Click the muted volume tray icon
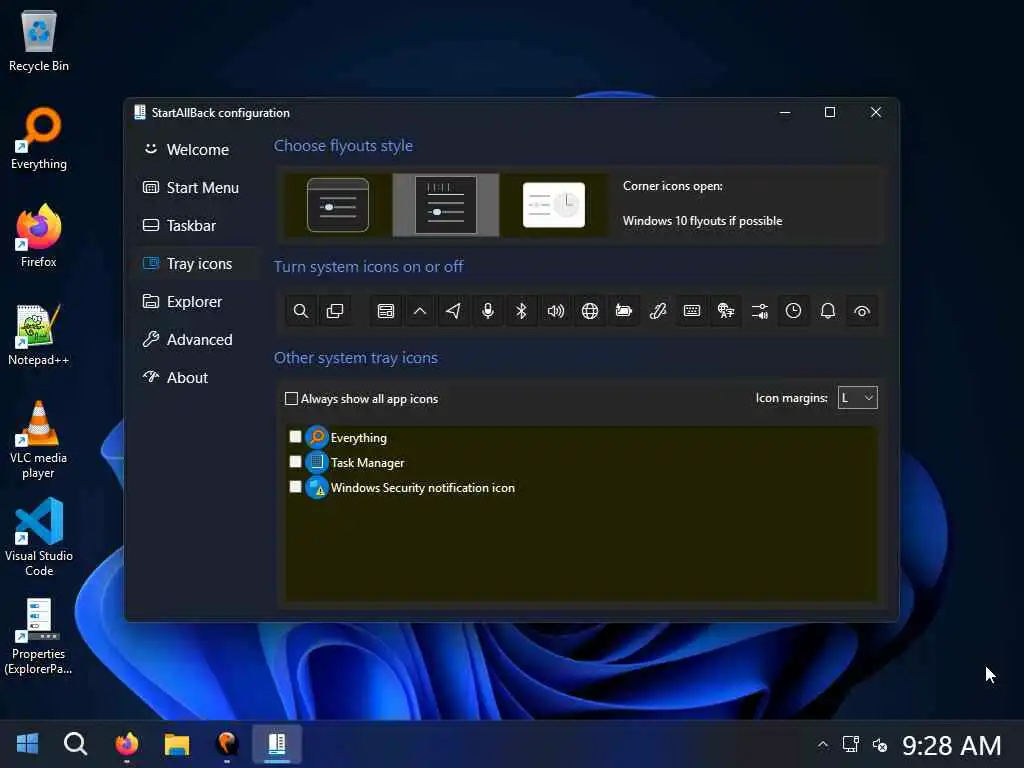The height and width of the screenshot is (768, 1024). [880, 744]
